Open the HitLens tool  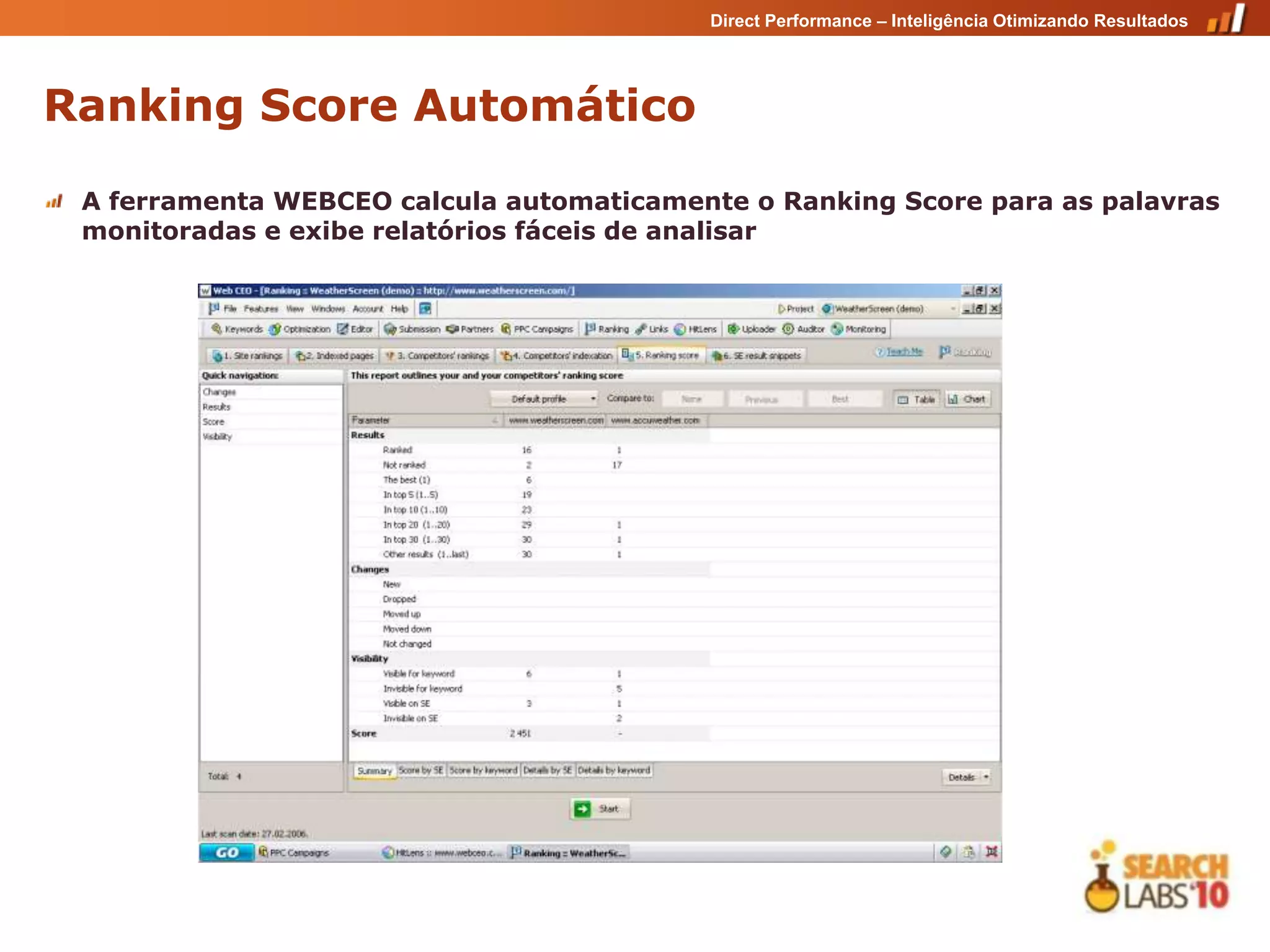(696, 329)
